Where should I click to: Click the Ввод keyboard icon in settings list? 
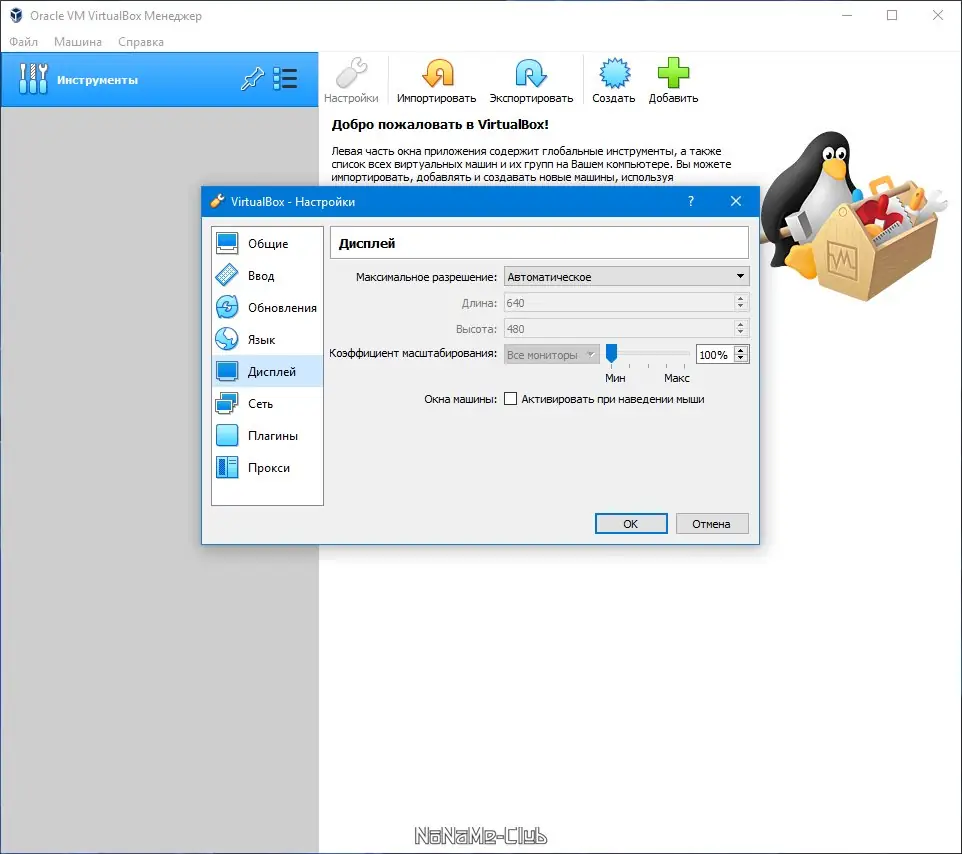227,275
